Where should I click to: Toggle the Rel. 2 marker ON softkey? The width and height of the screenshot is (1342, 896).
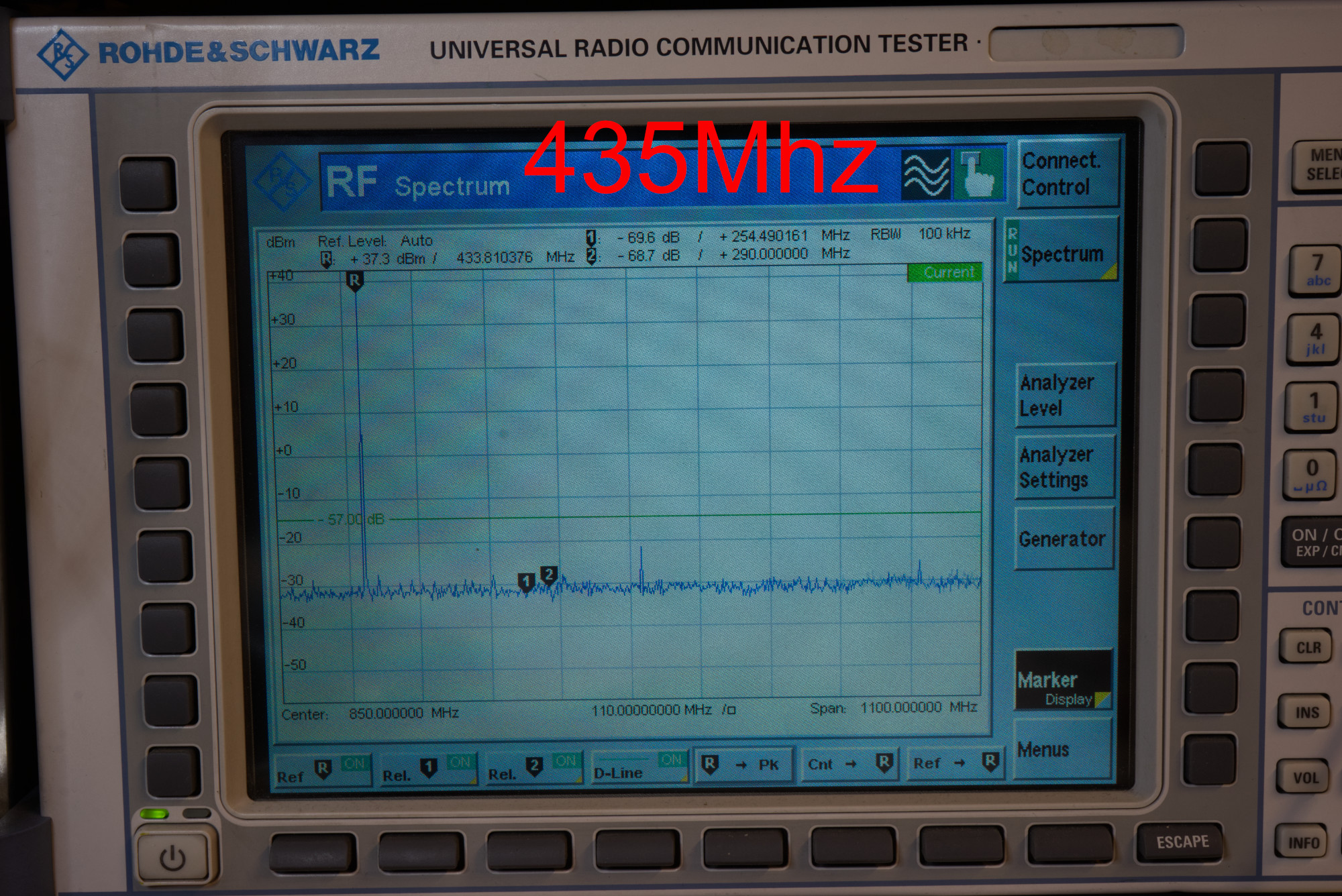[534, 767]
